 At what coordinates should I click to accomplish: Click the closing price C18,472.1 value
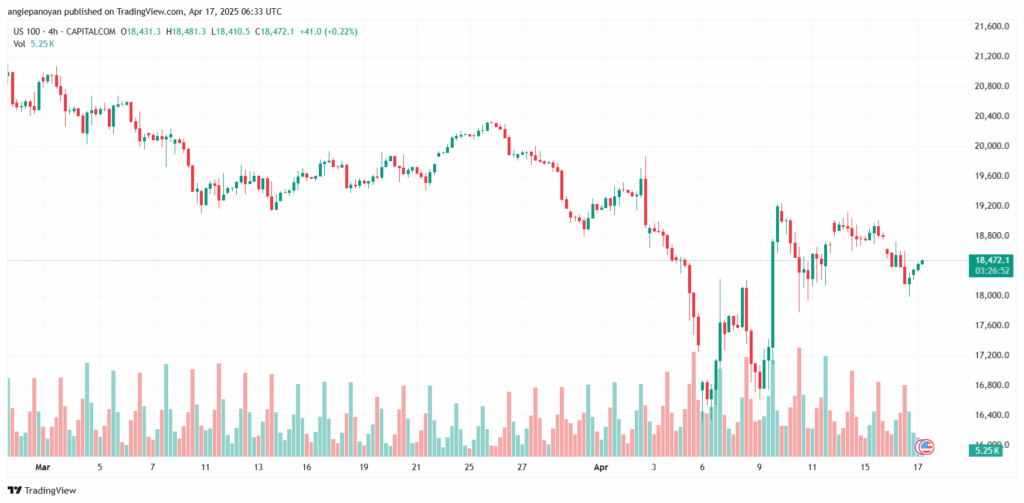tap(276, 32)
